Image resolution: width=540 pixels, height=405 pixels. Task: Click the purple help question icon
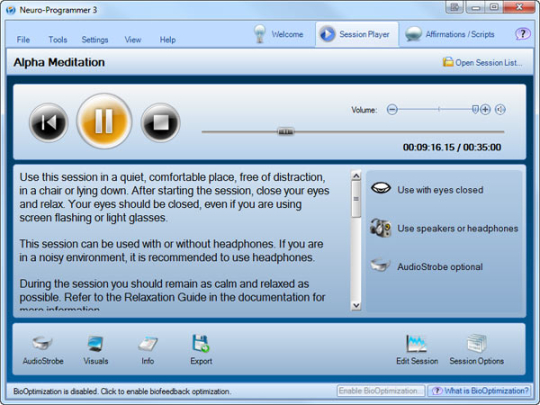522,34
